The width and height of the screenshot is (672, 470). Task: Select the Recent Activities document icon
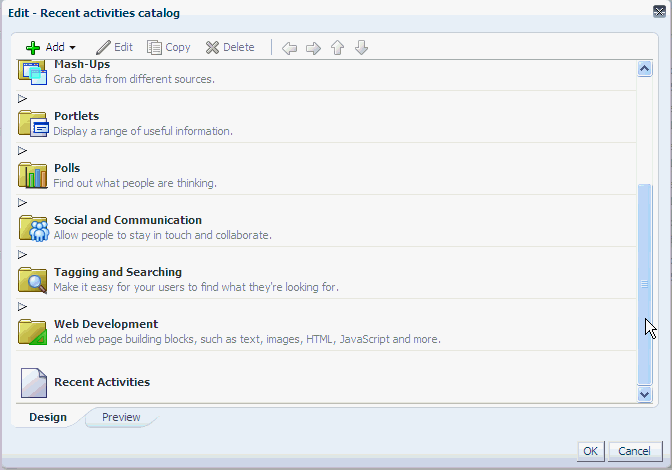34,383
